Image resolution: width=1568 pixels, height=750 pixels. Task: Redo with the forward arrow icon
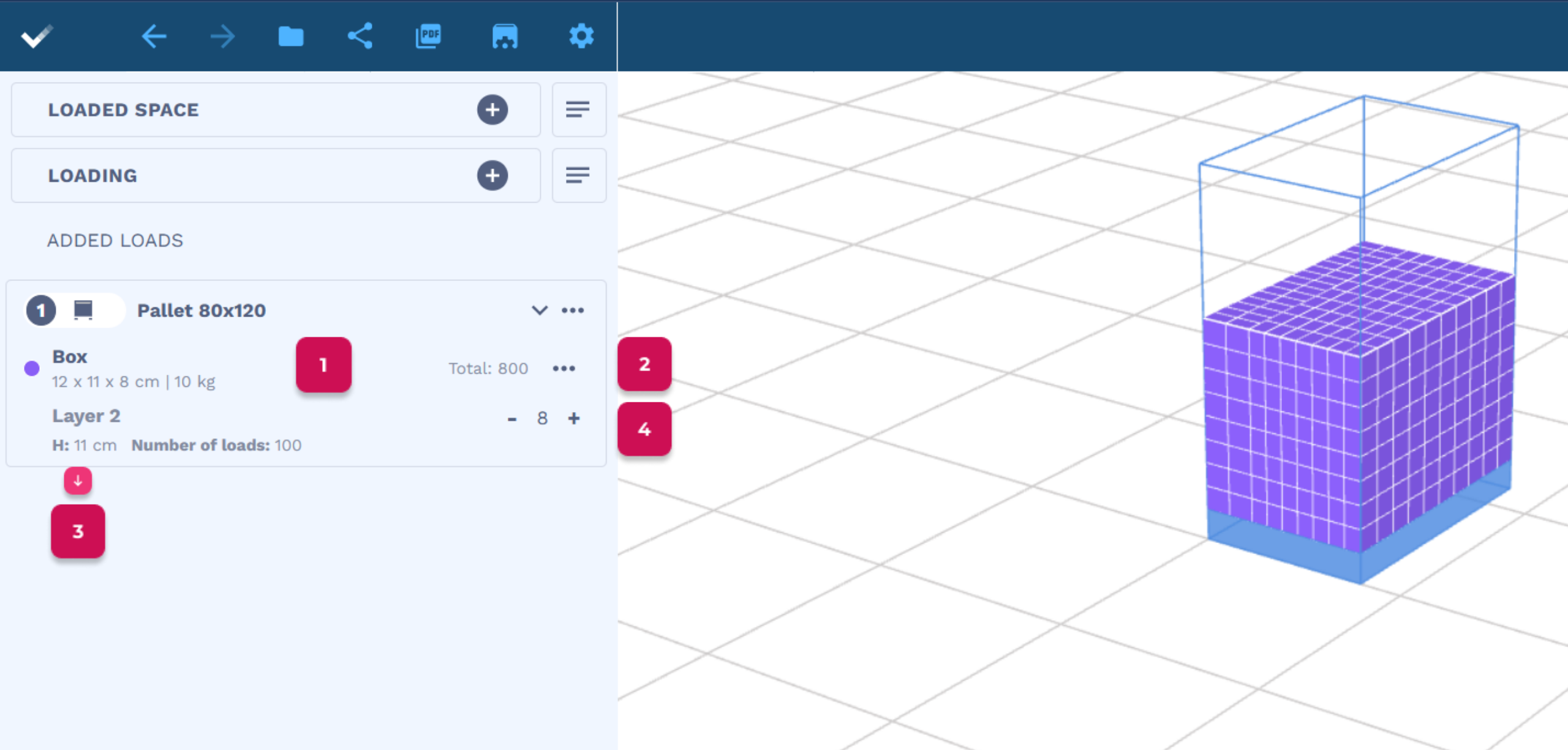point(222,36)
